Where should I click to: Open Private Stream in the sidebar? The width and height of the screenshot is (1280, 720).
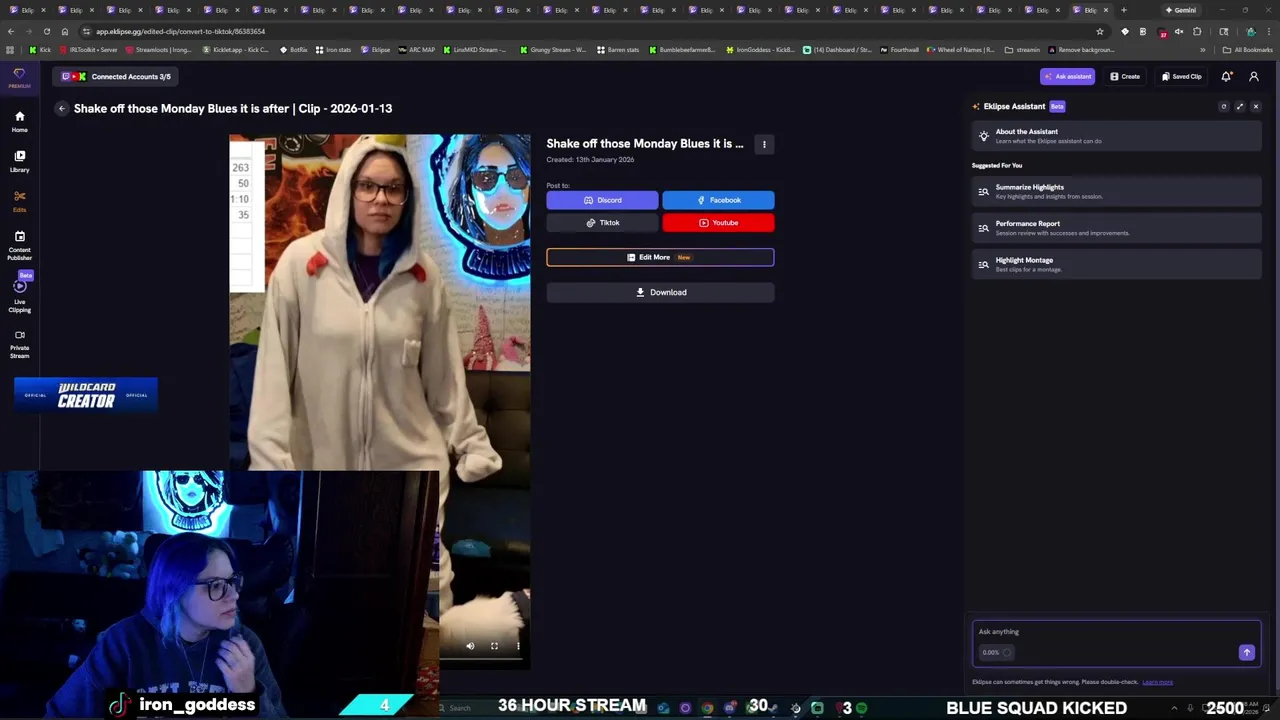(x=19, y=344)
